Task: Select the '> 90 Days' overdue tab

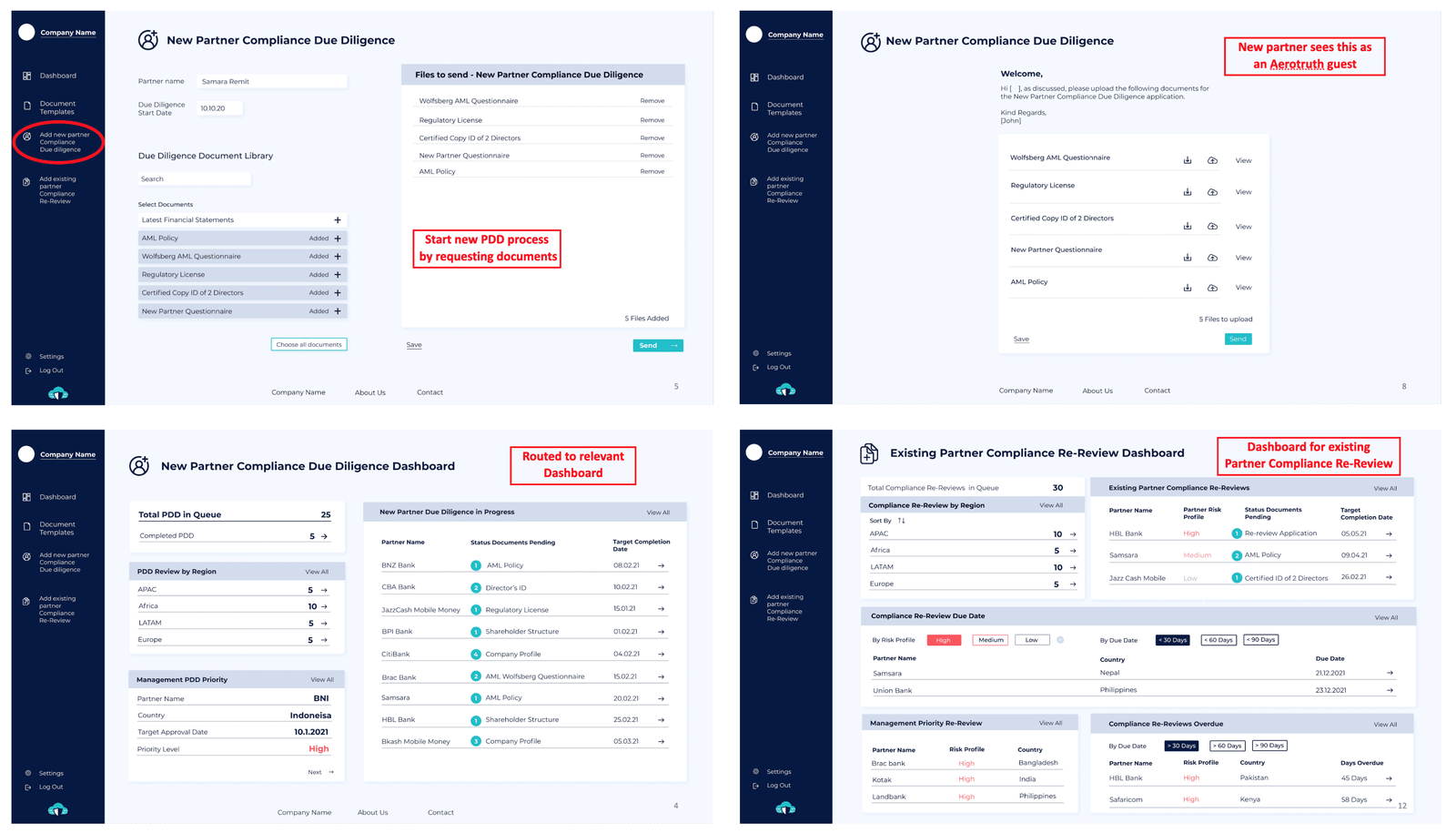Action: pyautogui.click(x=1269, y=746)
